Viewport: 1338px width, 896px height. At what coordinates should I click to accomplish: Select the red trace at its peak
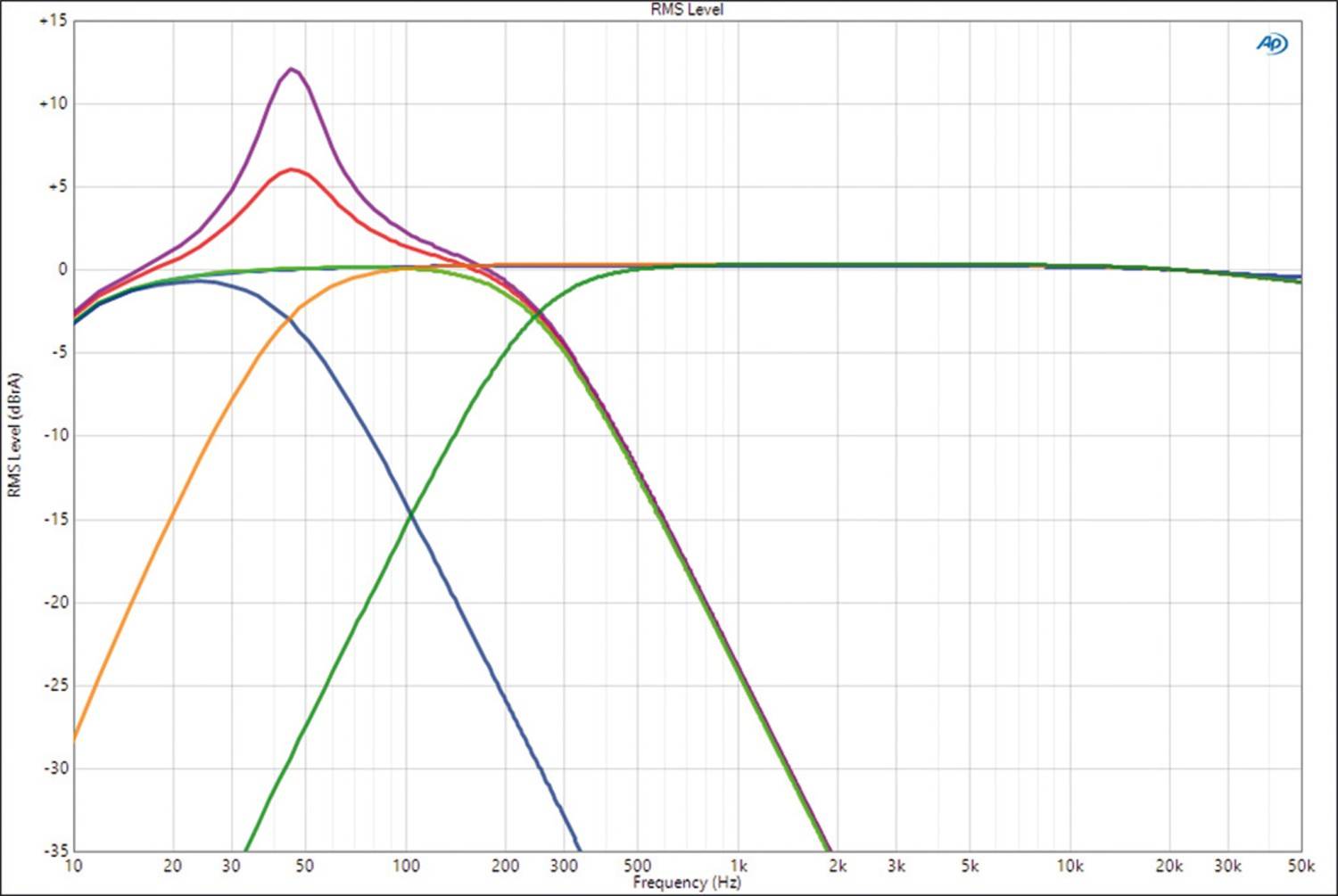point(292,169)
